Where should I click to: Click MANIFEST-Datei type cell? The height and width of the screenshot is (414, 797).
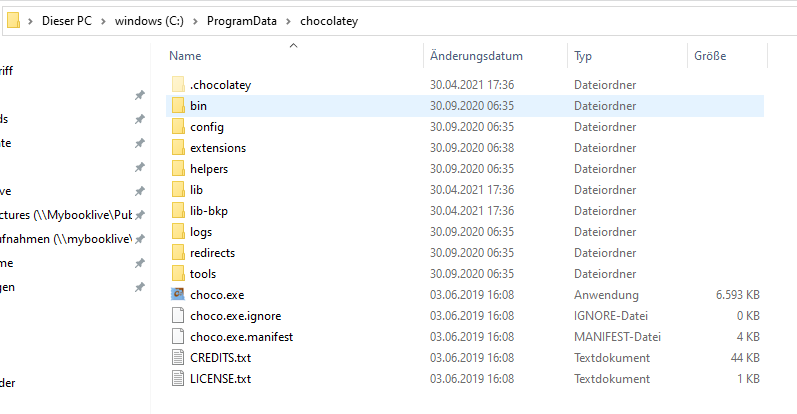(617, 337)
